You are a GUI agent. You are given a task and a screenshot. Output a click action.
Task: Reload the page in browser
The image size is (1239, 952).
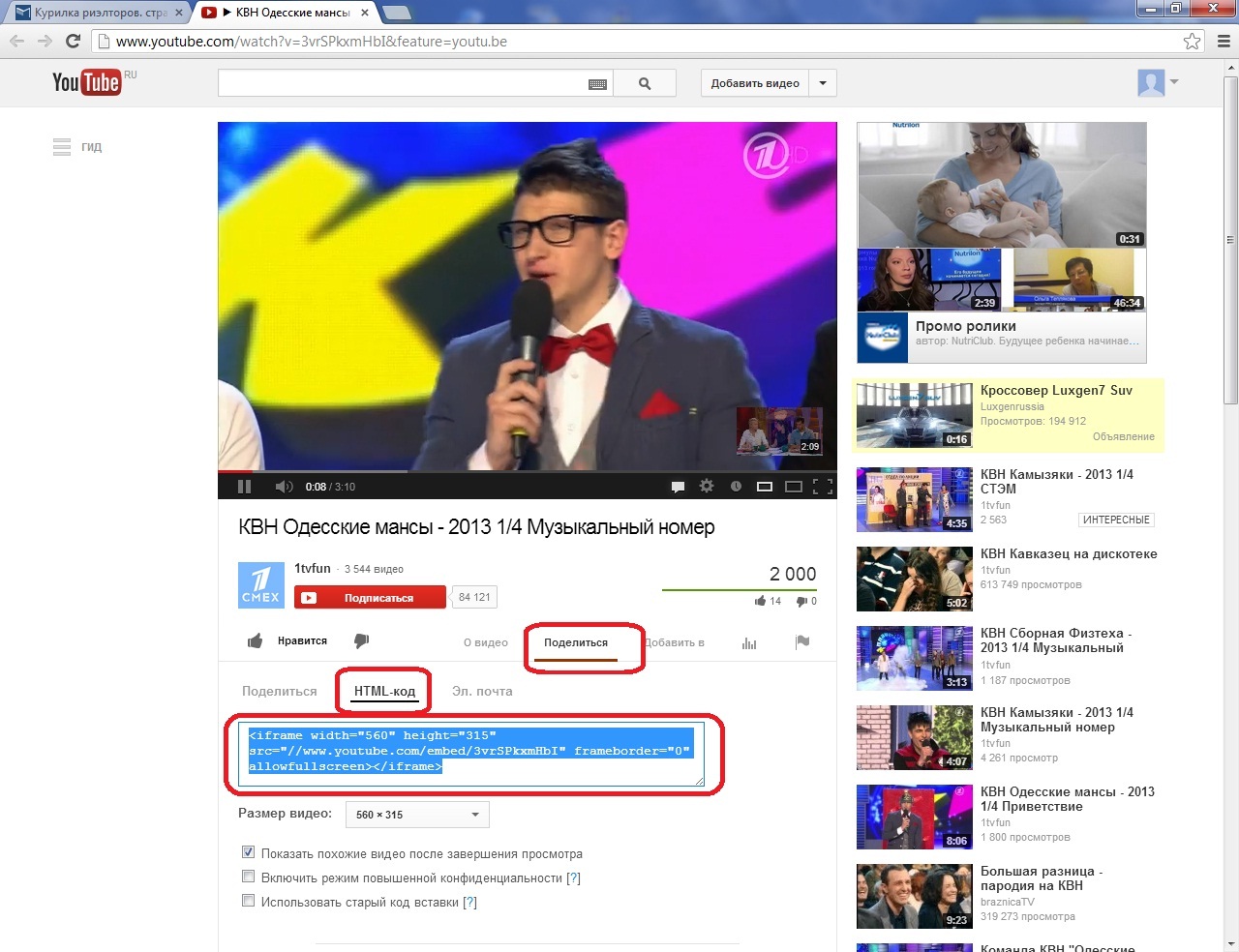pyautogui.click(x=73, y=41)
